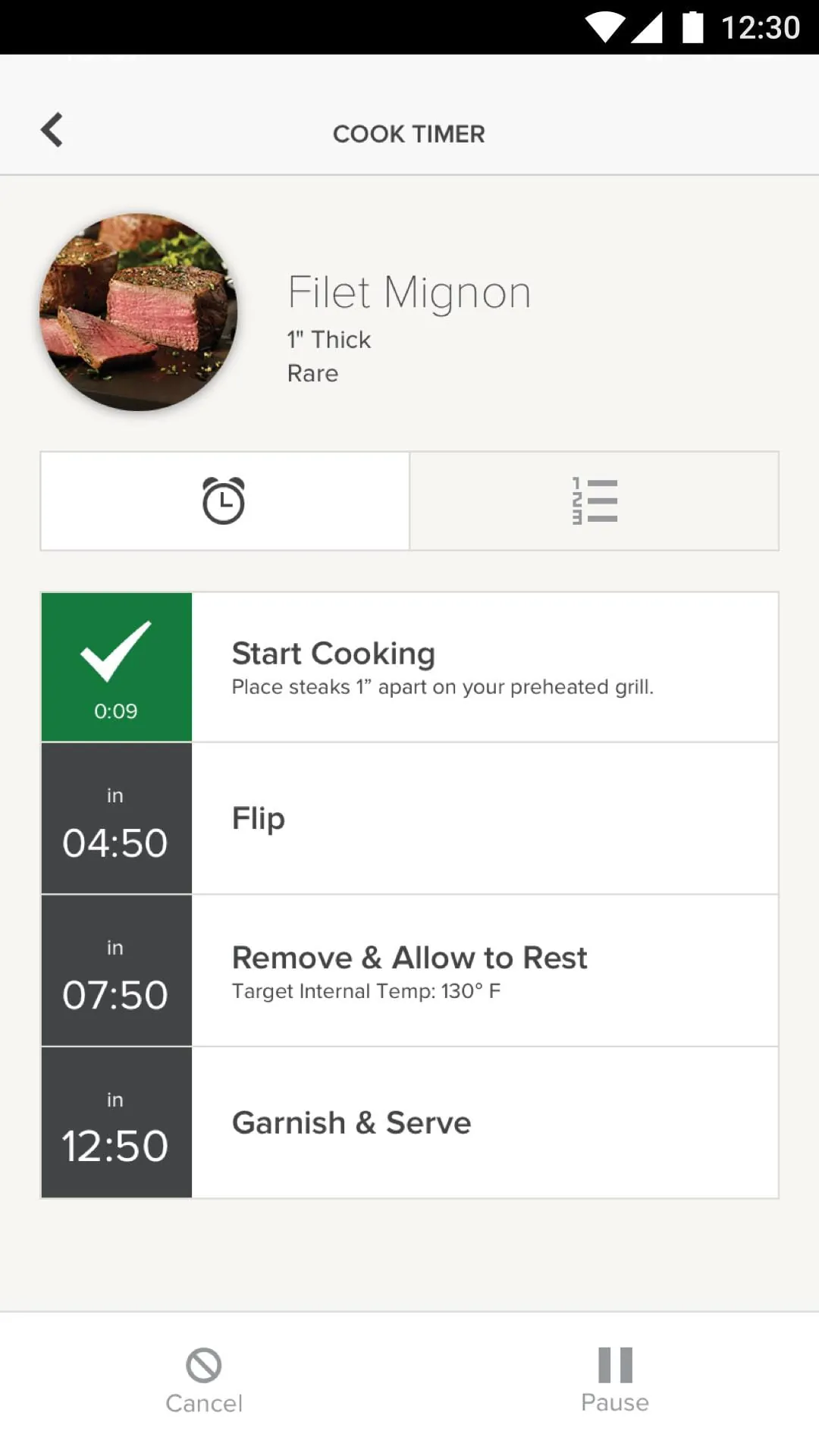
Task: Tap the 04:50 countdown box
Action: [x=116, y=819]
